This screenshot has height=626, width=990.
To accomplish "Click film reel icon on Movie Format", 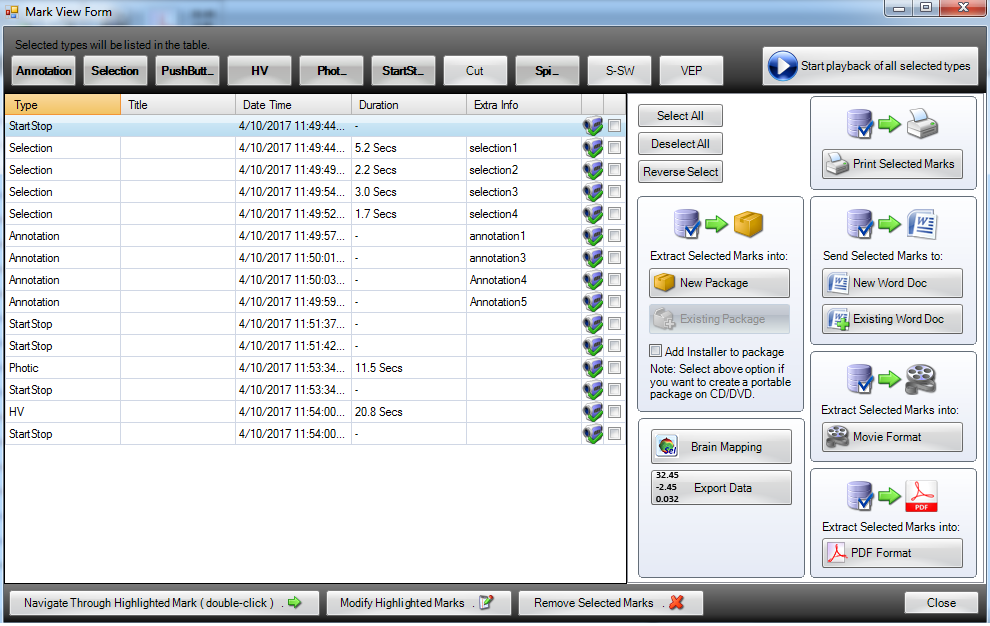I will pyautogui.click(x=837, y=436).
